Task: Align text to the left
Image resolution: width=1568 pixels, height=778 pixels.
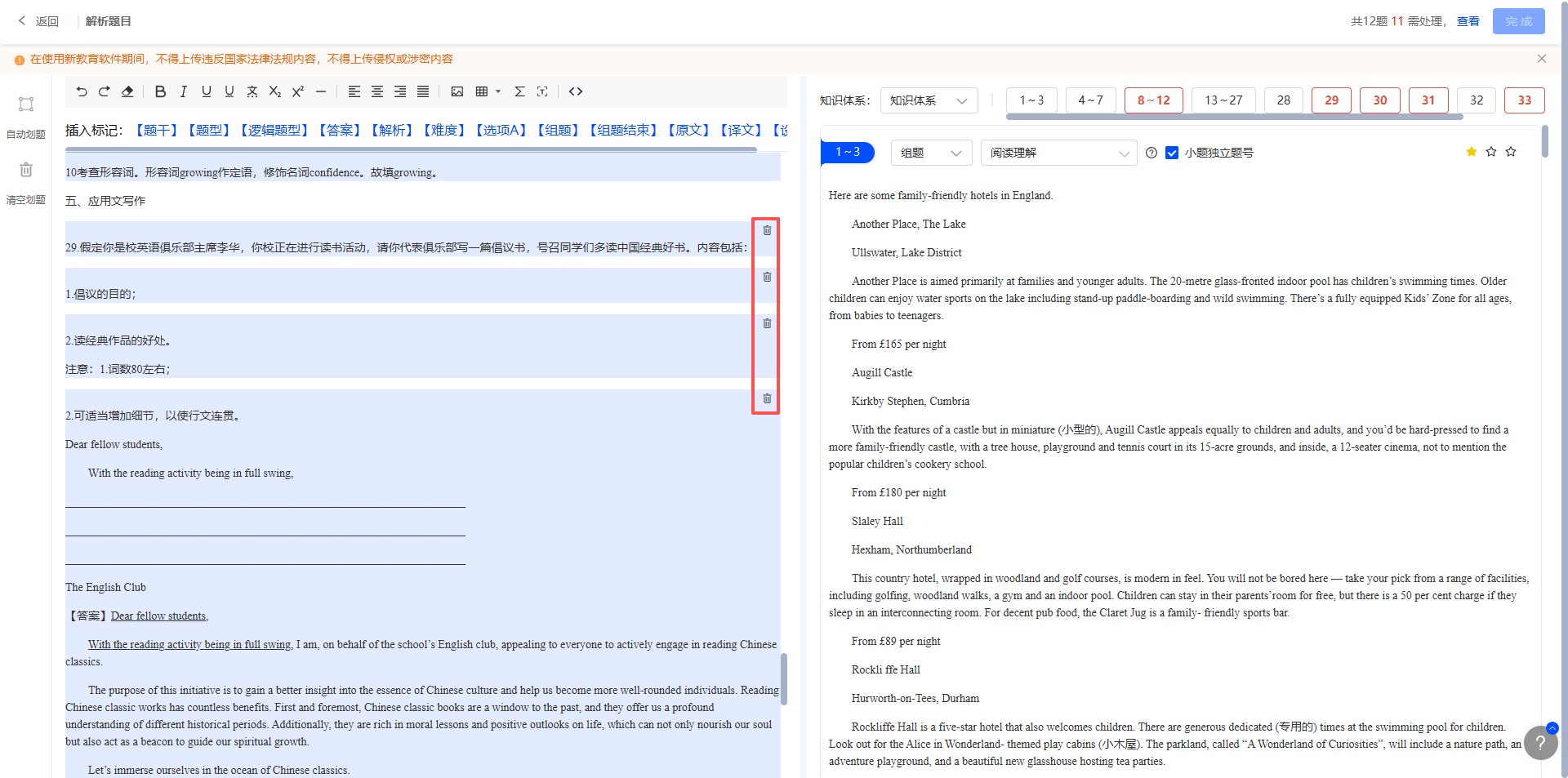Action: click(354, 91)
